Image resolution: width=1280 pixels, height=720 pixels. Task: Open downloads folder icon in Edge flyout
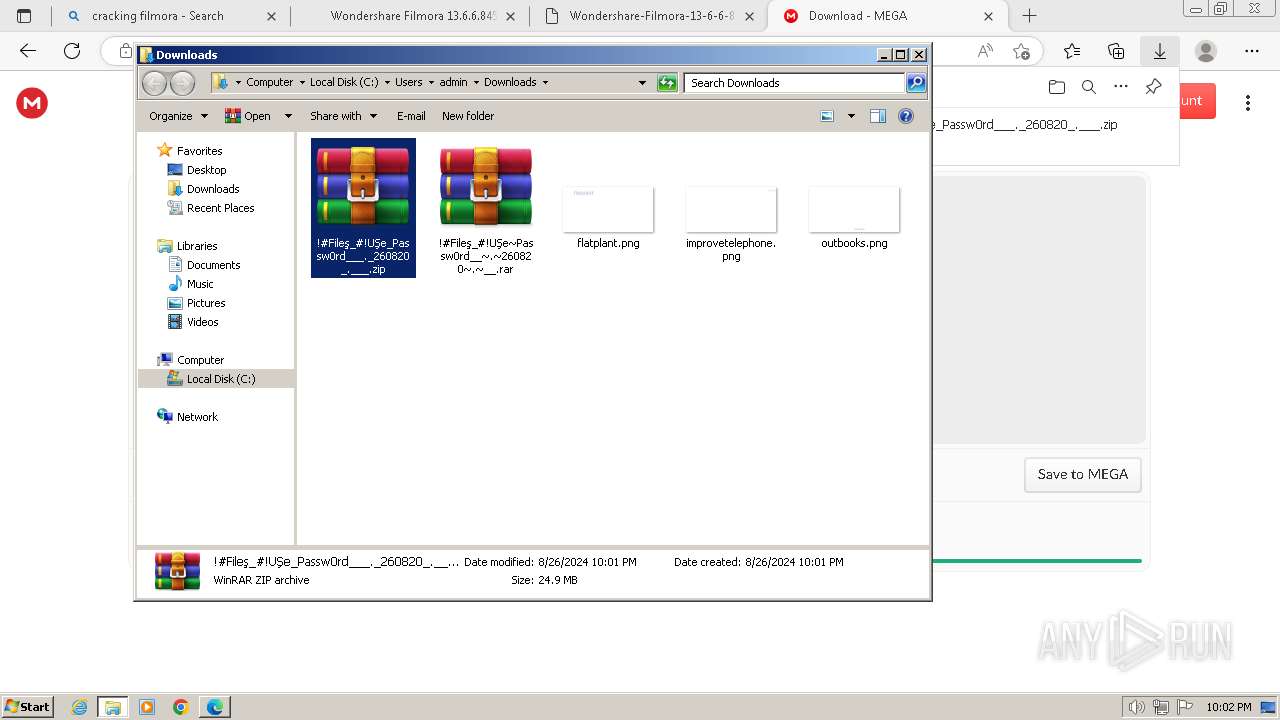pyautogui.click(x=1057, y=87)
